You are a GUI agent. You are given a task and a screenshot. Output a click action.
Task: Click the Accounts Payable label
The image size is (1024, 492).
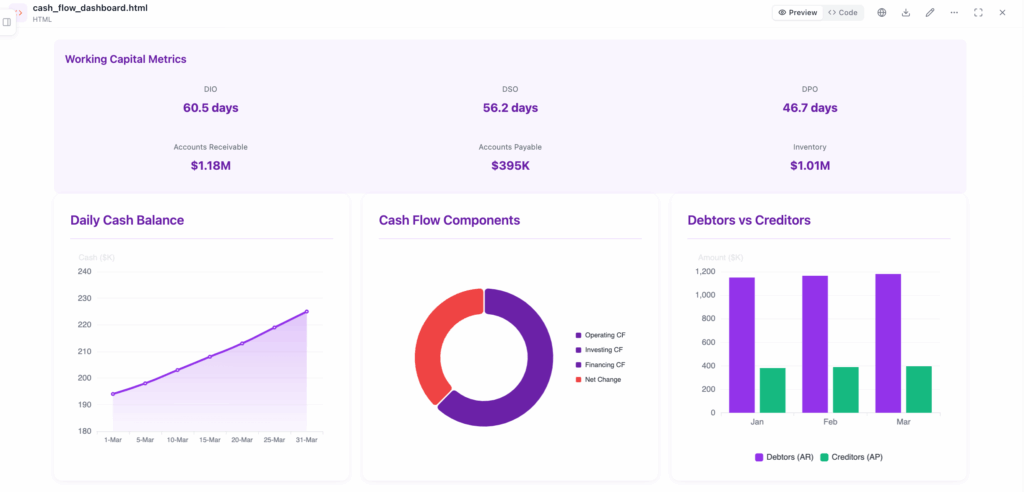tap(510, 147)
